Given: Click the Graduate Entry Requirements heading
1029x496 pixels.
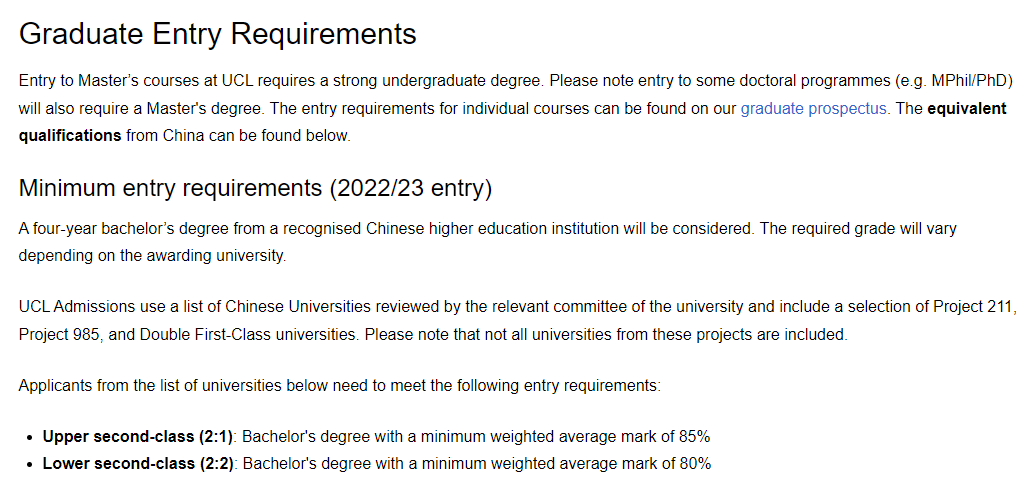Looking at the screenshot, I should click(x=218, y=34).
